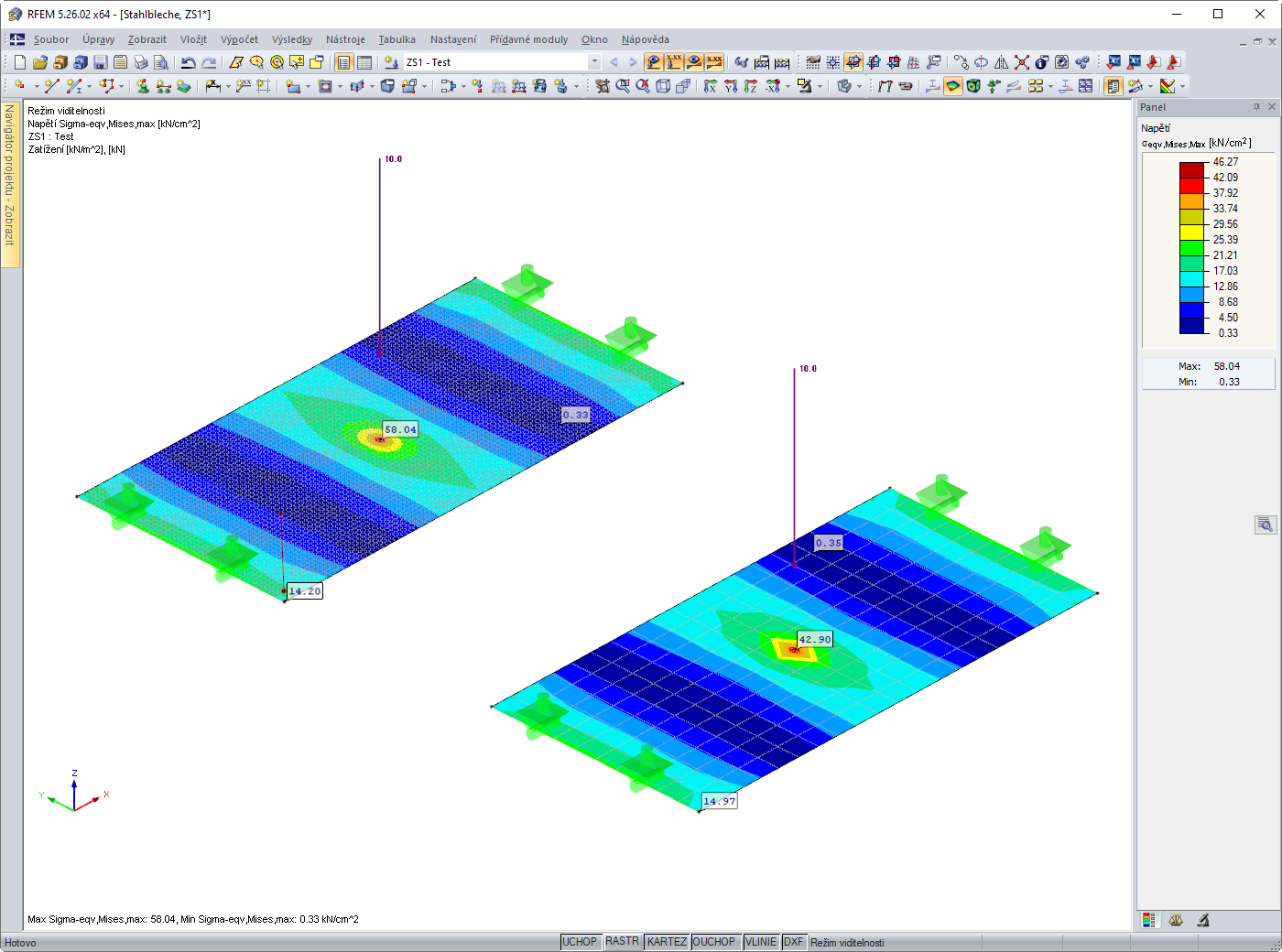
Task: Toggle the project navigator display button
Action: tap(344, 62)
